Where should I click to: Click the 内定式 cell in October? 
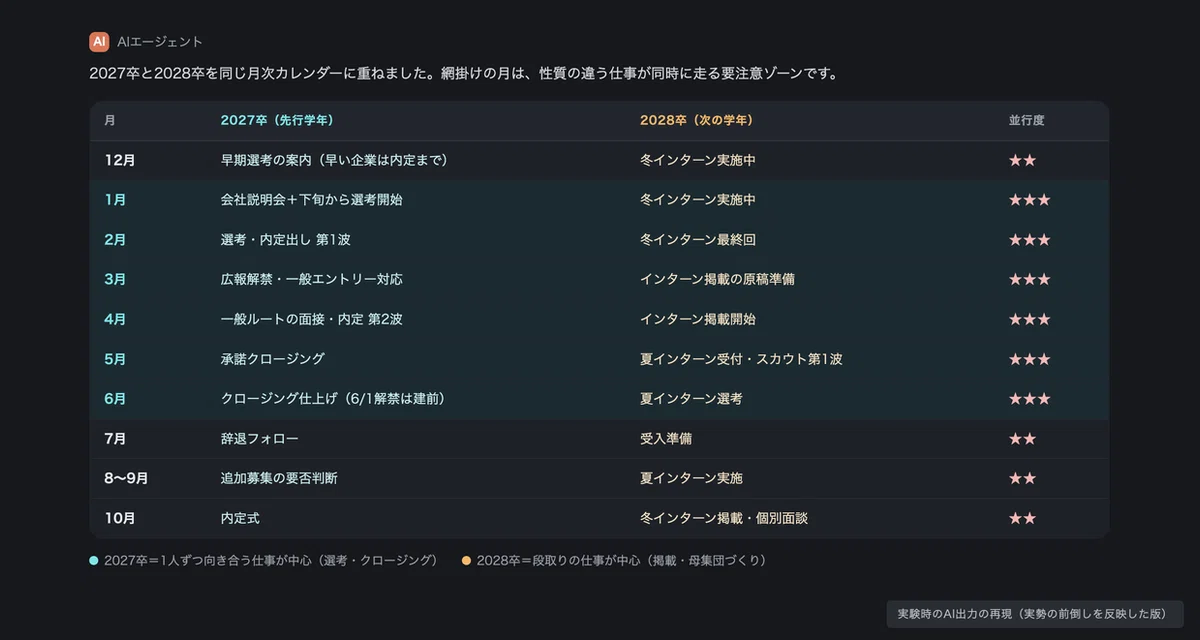pyautogui.click(x=240, y=518)
